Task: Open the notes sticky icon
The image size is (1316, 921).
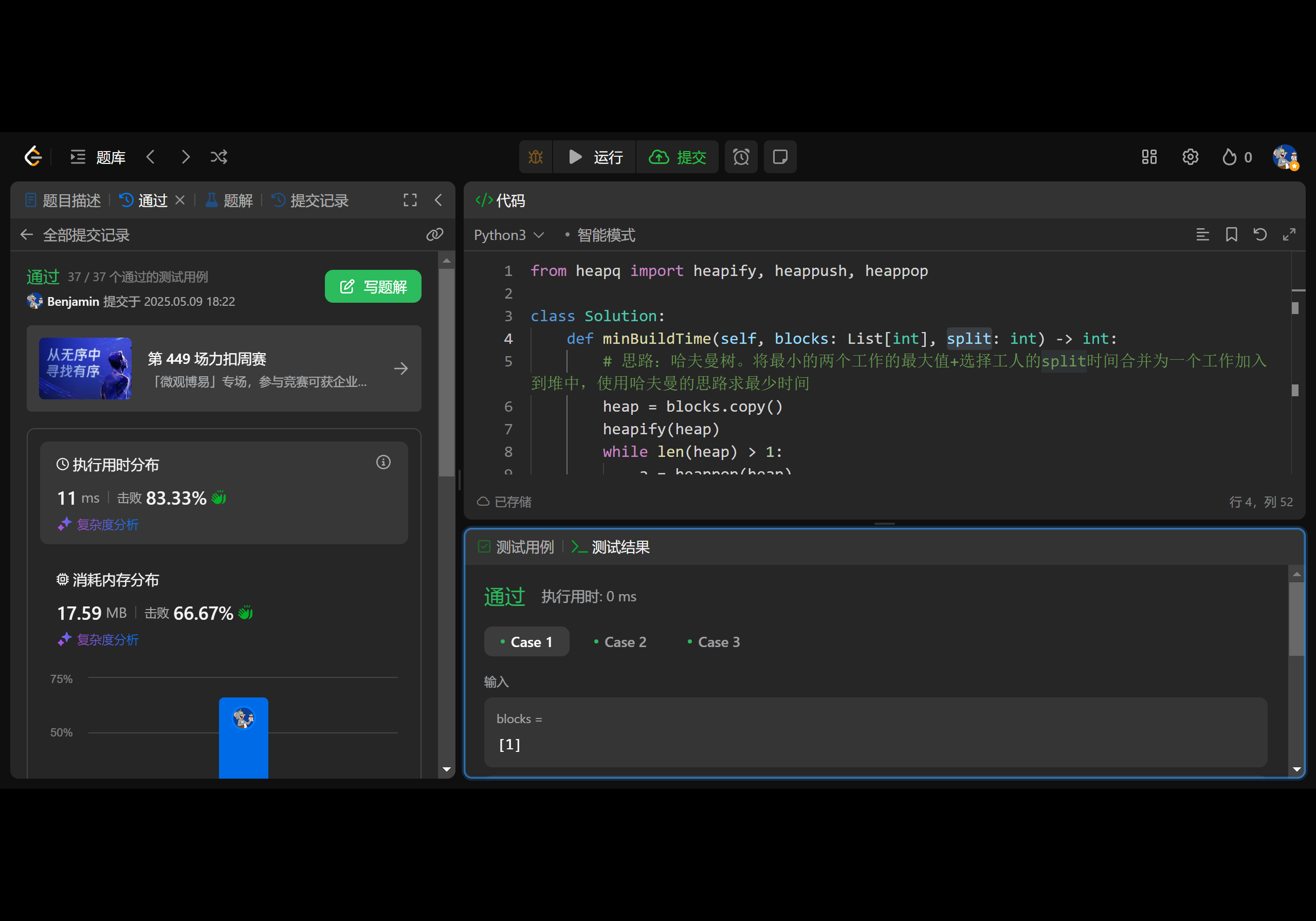Action: (x=779, y=157)
